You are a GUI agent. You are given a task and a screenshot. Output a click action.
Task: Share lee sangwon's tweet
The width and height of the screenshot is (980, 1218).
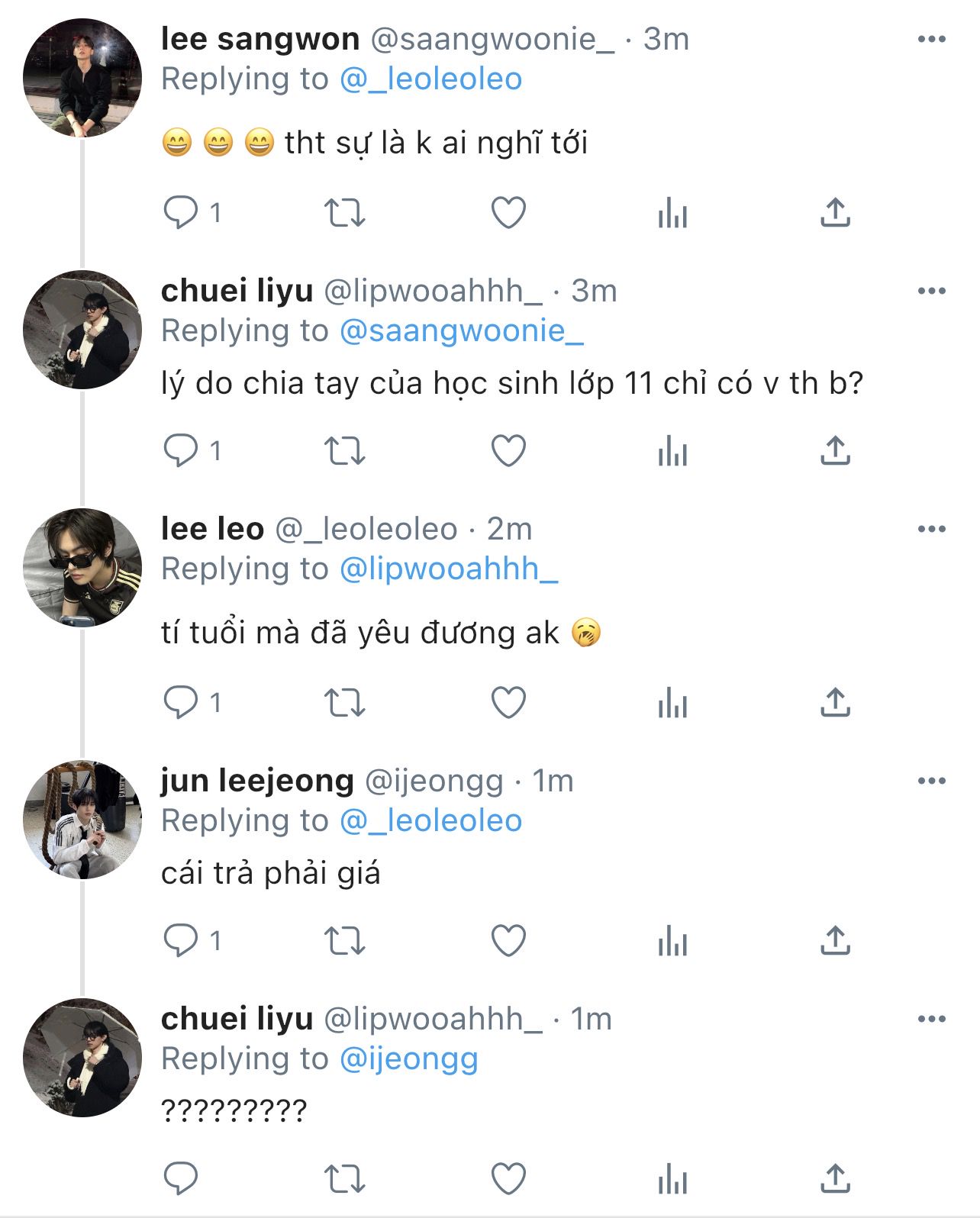click(835, 213)
